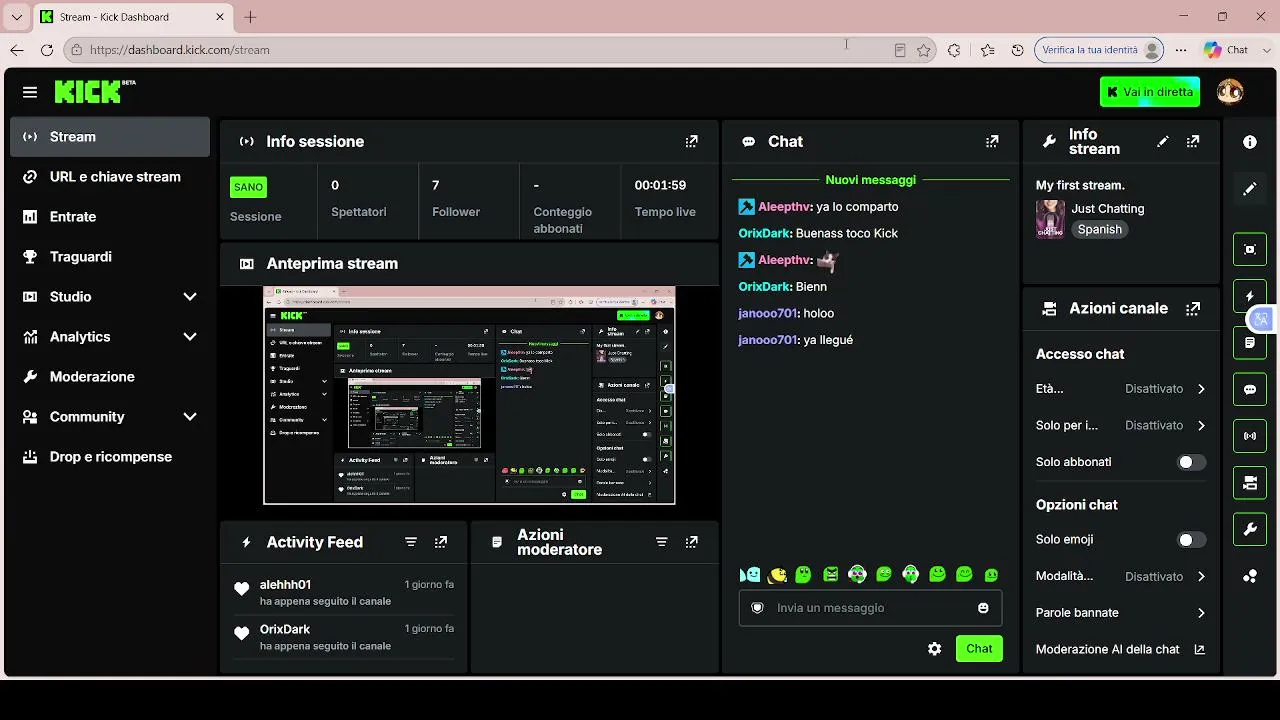Toggle the channel actions widget icon in right rail
Viewport: 1280px width, 720px height.
pos(1250,483)
